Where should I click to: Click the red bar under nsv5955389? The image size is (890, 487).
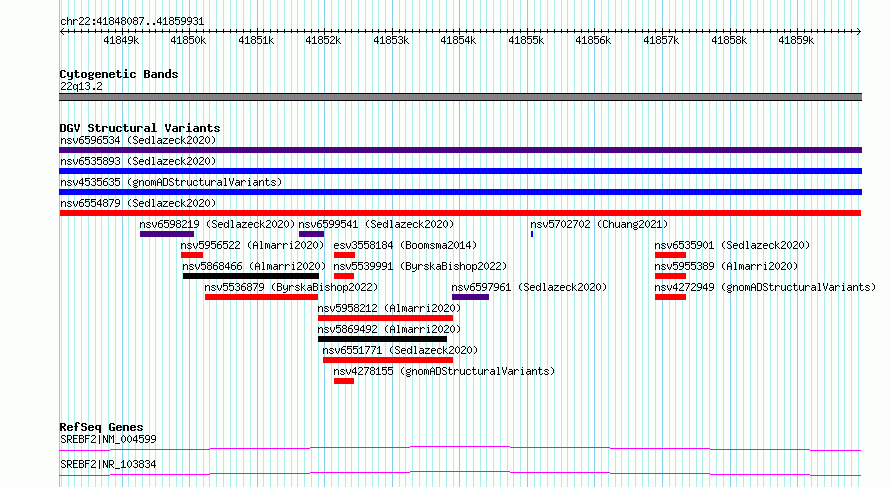[670, 276]
